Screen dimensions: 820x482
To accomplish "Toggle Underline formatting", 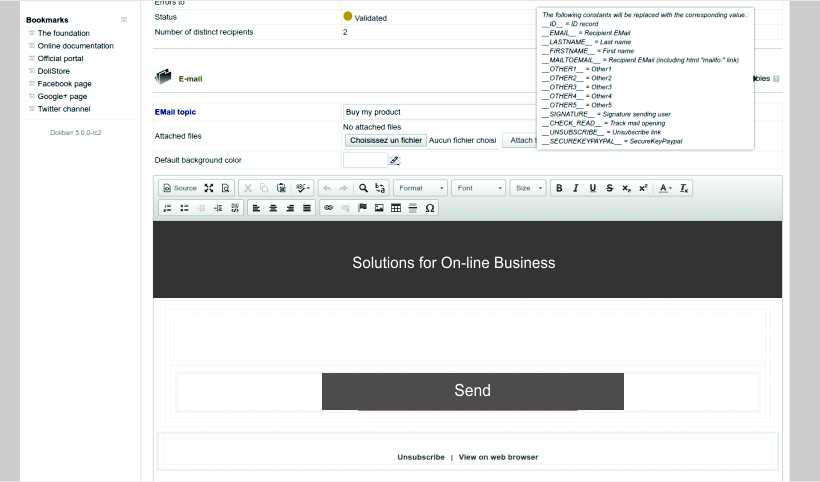I will coord(593,188).
